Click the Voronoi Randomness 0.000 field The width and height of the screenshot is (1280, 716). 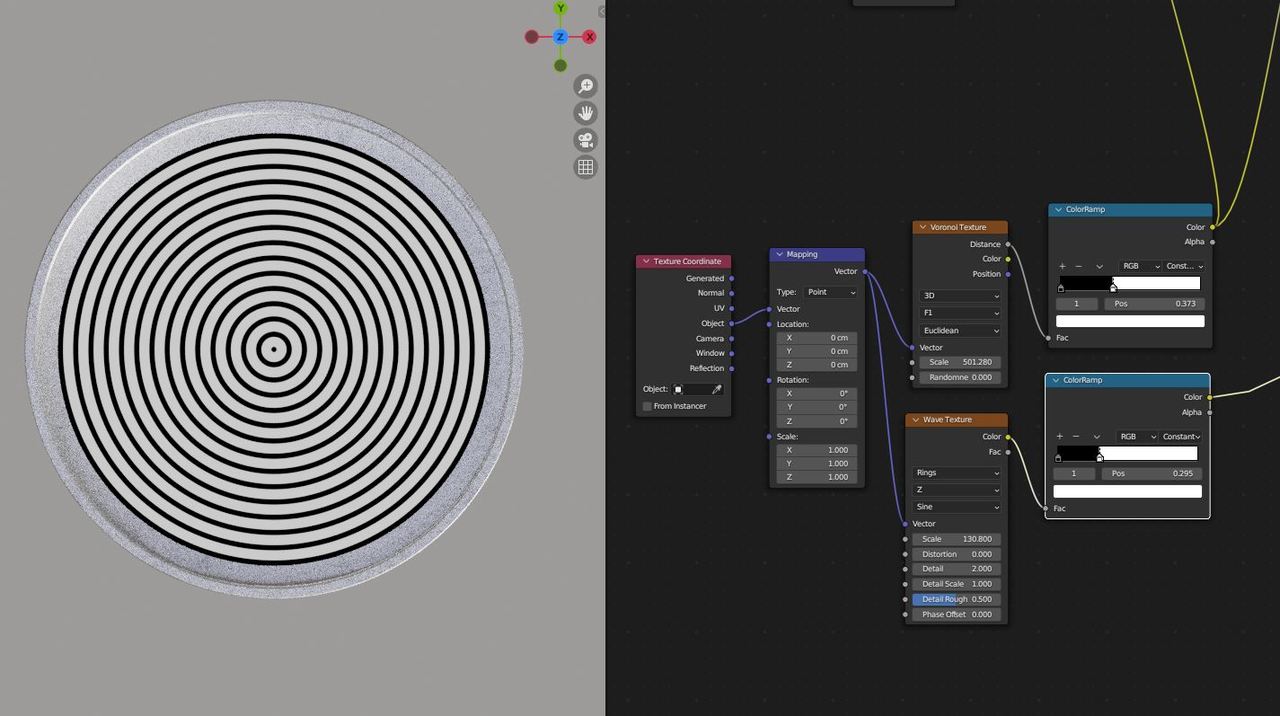click(x=960, y=377)
